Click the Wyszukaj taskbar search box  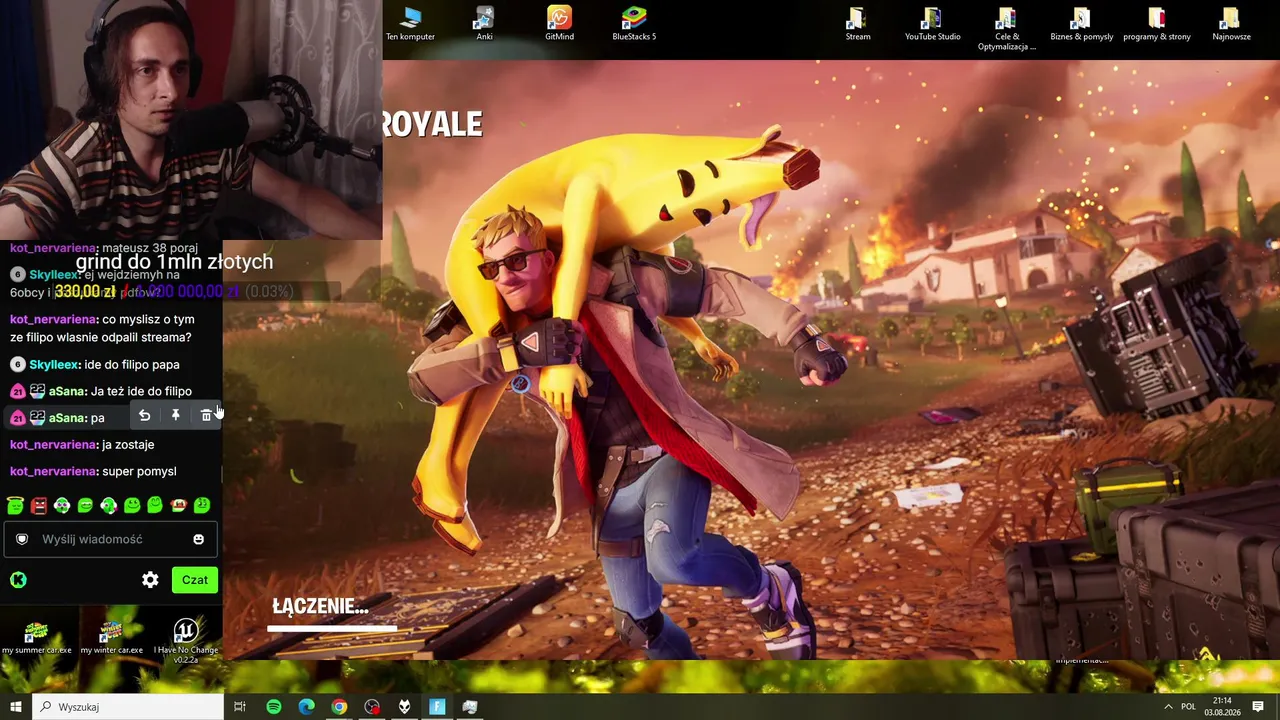(128, 707)
